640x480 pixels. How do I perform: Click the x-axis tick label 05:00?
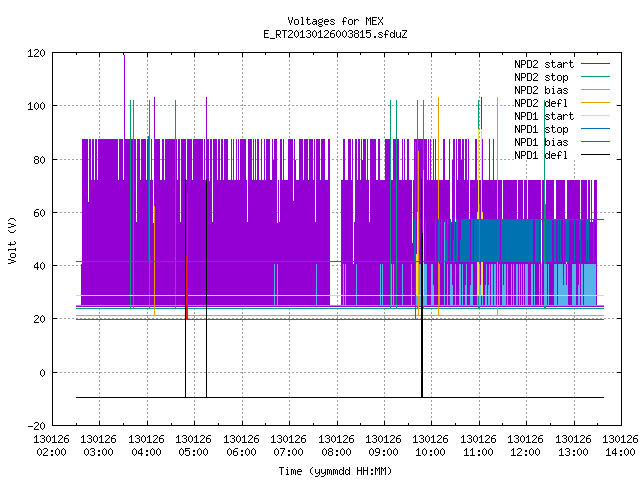coord(193,453)
